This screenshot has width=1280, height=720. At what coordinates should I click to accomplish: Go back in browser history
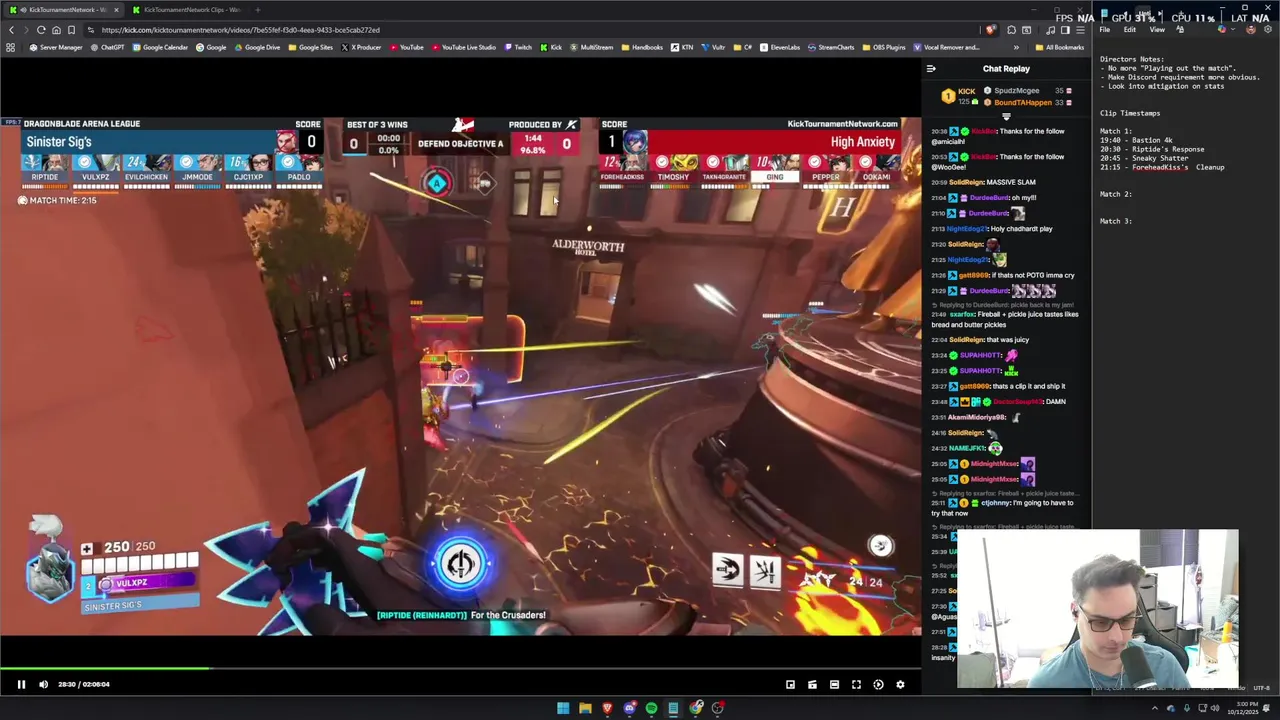[11, 30]
